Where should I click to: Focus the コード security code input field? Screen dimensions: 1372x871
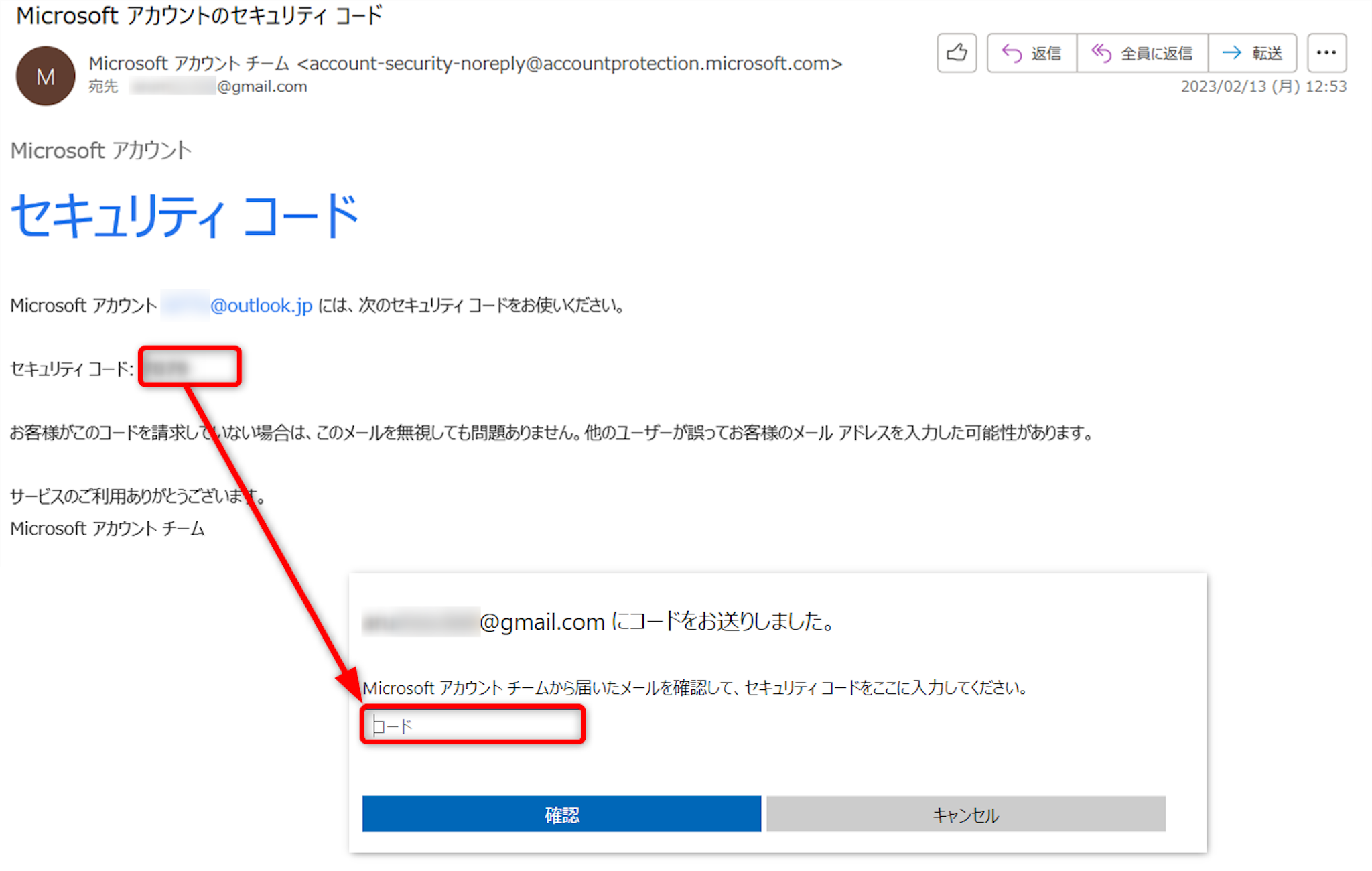coord(472,725)
